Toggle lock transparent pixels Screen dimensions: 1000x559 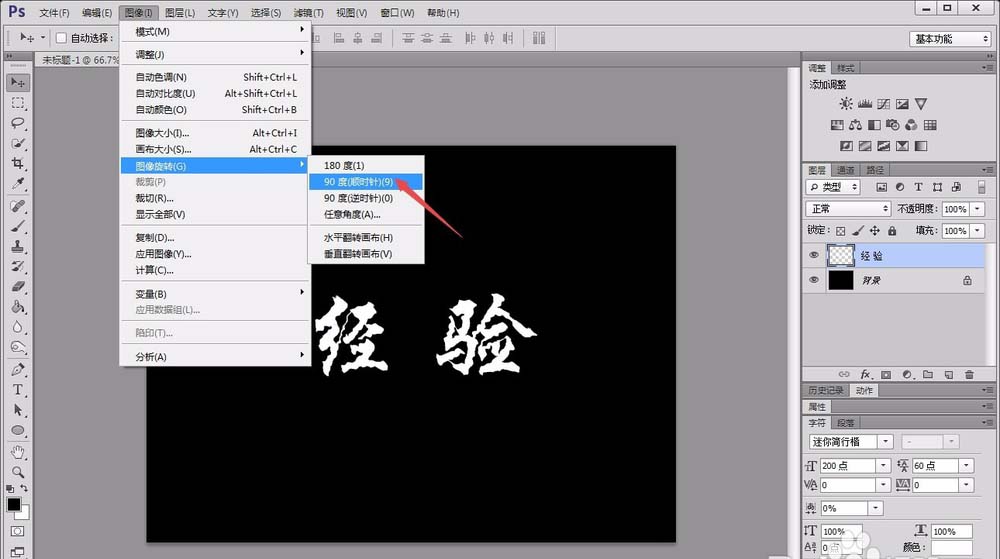point(841,231)
